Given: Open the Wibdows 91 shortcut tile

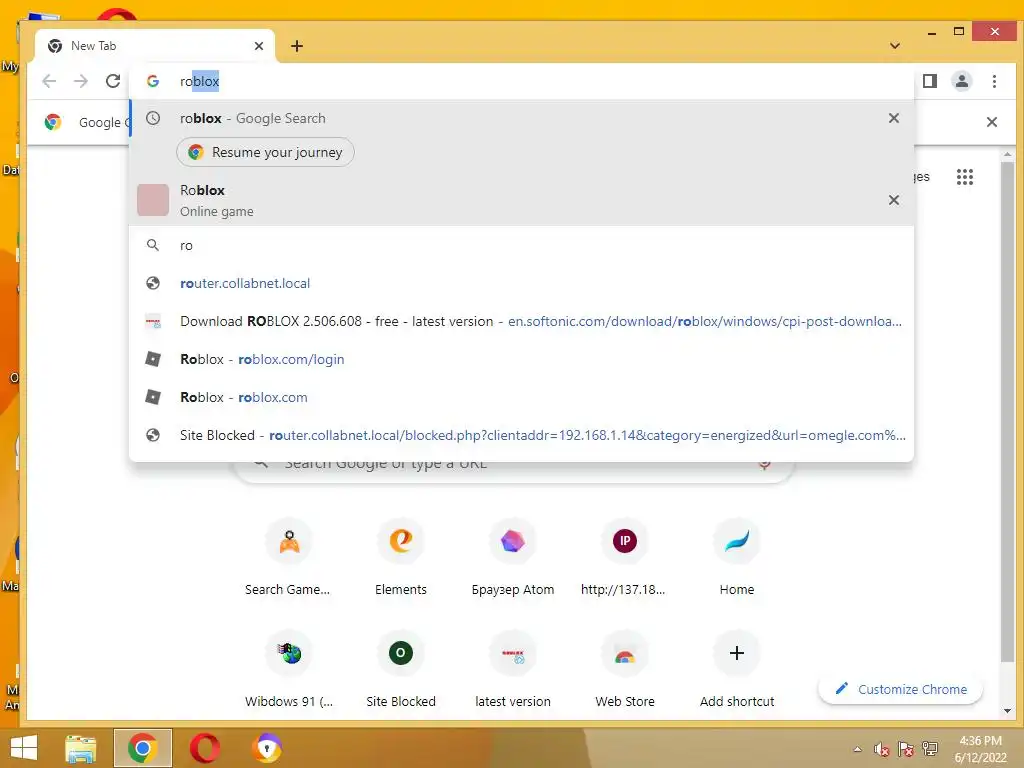Looking at the screenshot, I should coord(288,669).
